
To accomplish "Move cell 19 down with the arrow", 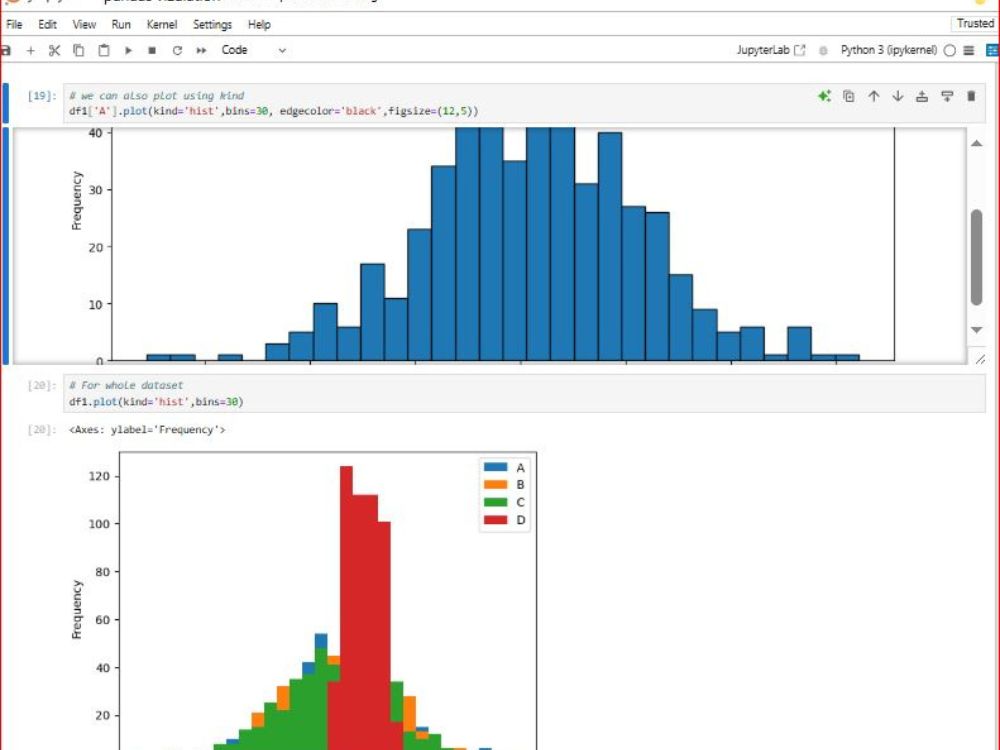I will [897, 96].
